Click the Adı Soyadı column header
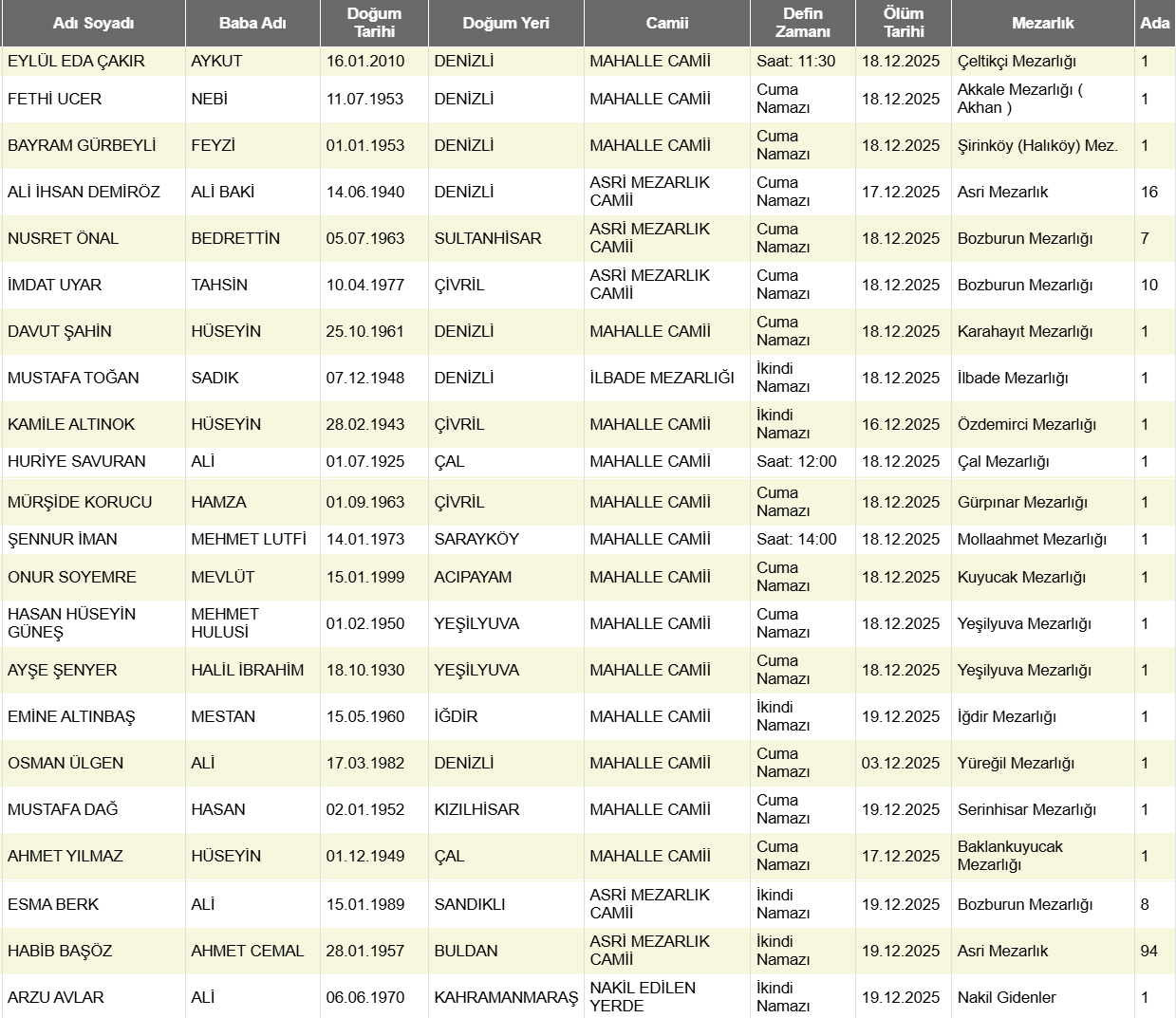The image size is (1176, 1018). pyautogui.click(x=93, y=23)
